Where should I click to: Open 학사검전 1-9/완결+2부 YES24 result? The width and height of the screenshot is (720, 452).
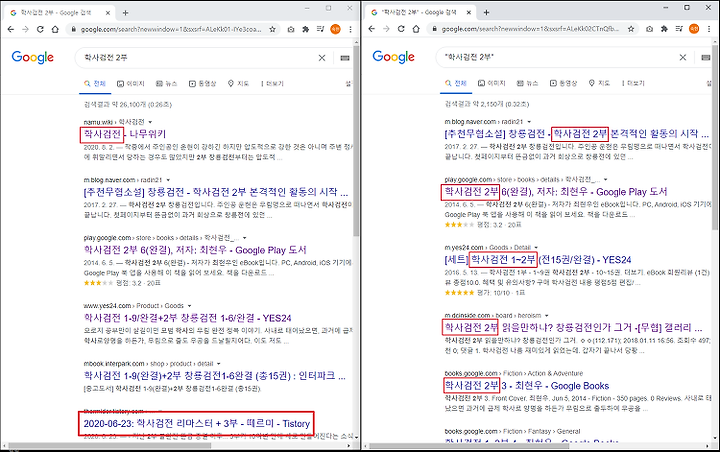point(187,318)
